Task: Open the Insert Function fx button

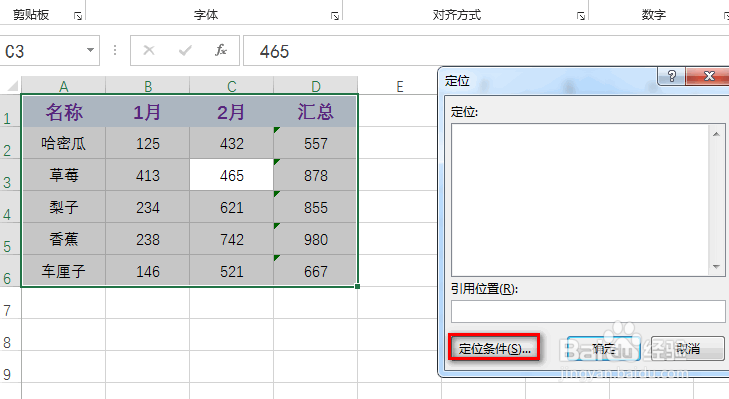Action: (x=221, y=50)
